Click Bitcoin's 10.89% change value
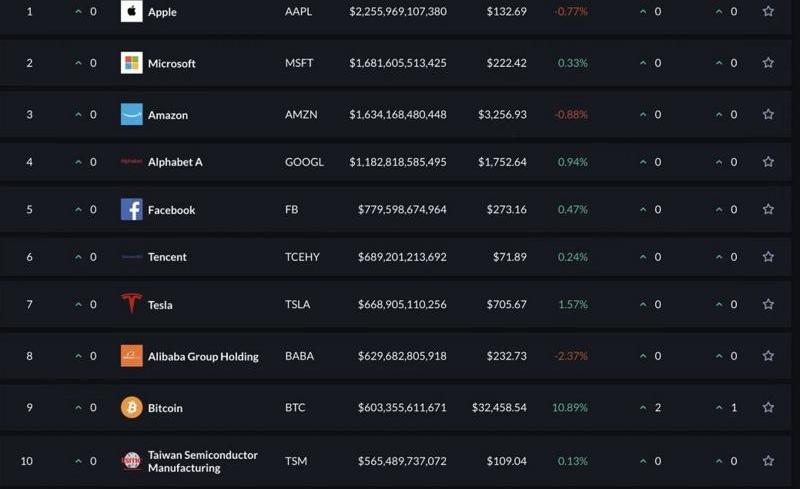This screenshot has height=489, width=800. click(569, 408)
